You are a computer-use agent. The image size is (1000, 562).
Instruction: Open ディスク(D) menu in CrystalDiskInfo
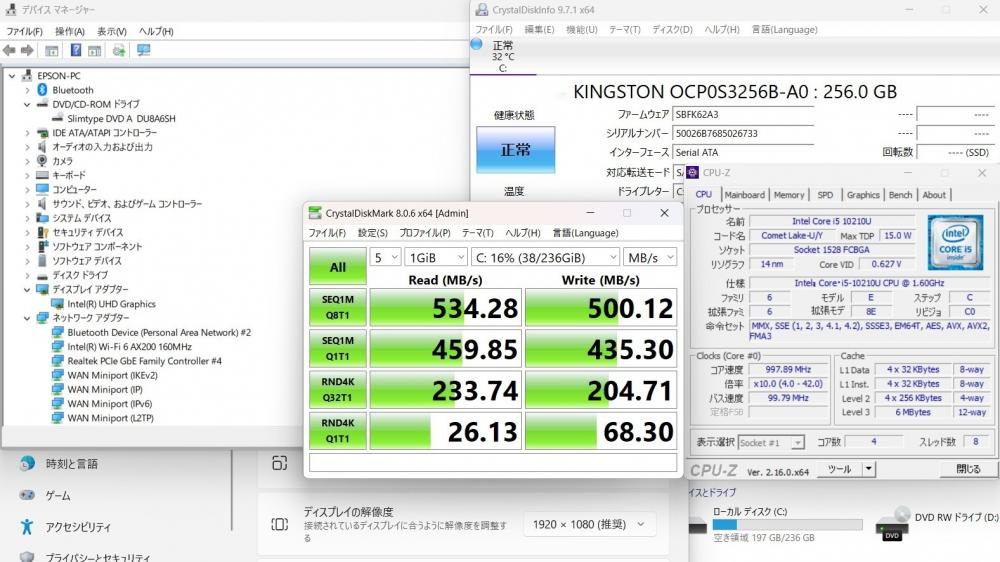point(672,29)
